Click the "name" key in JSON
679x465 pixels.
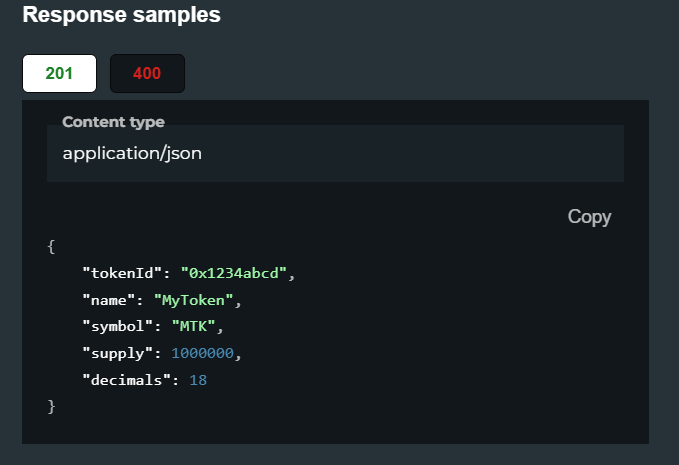point(109,300)
